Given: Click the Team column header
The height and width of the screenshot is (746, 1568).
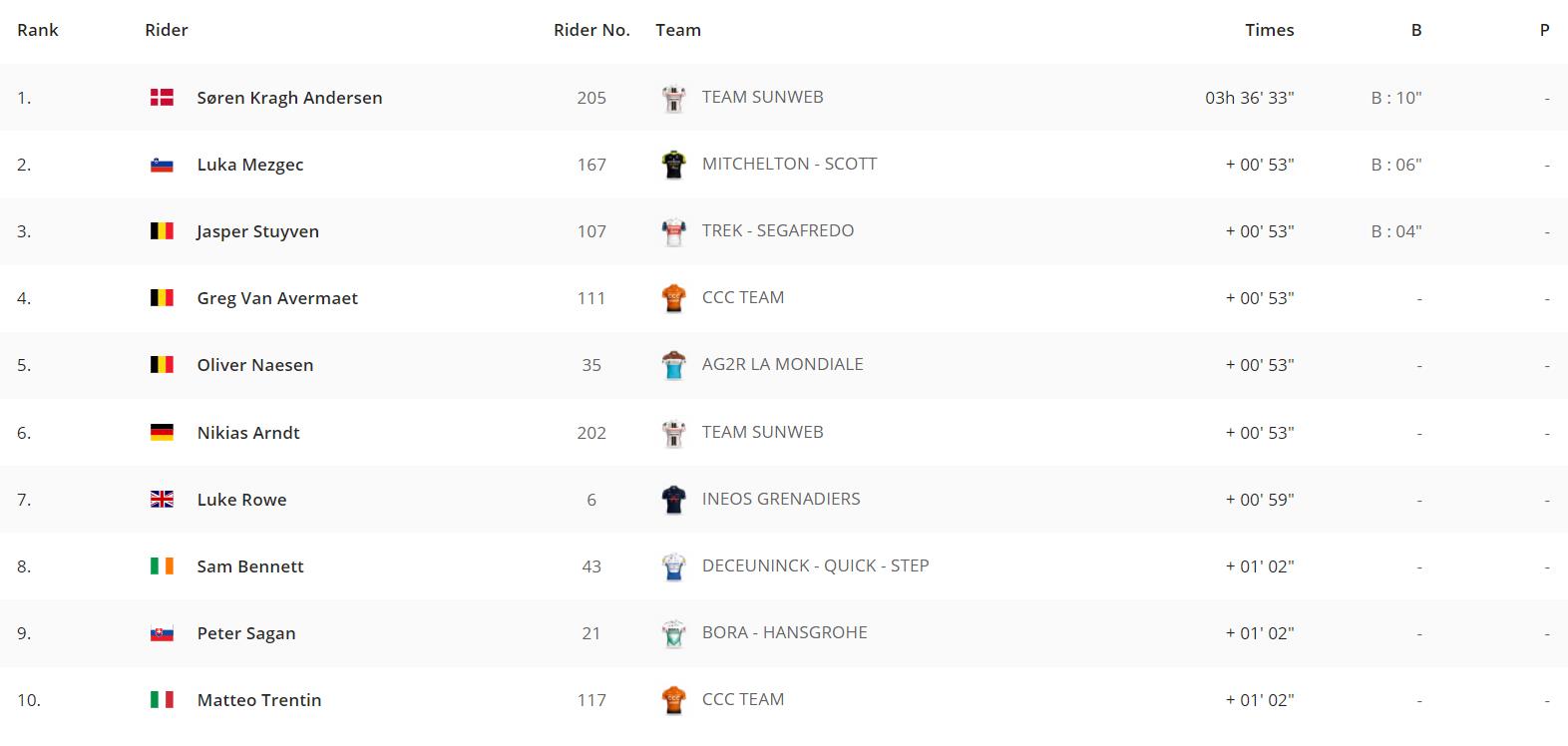Looking at the screenshot, I should point(678,30).
